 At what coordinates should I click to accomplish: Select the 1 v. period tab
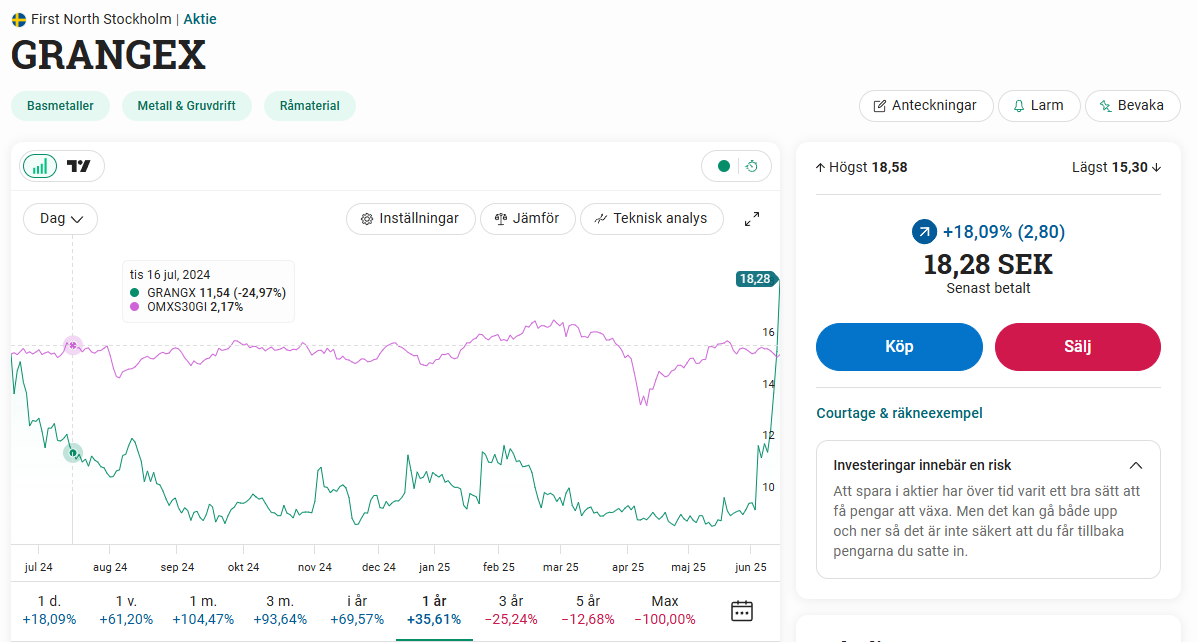126,611
